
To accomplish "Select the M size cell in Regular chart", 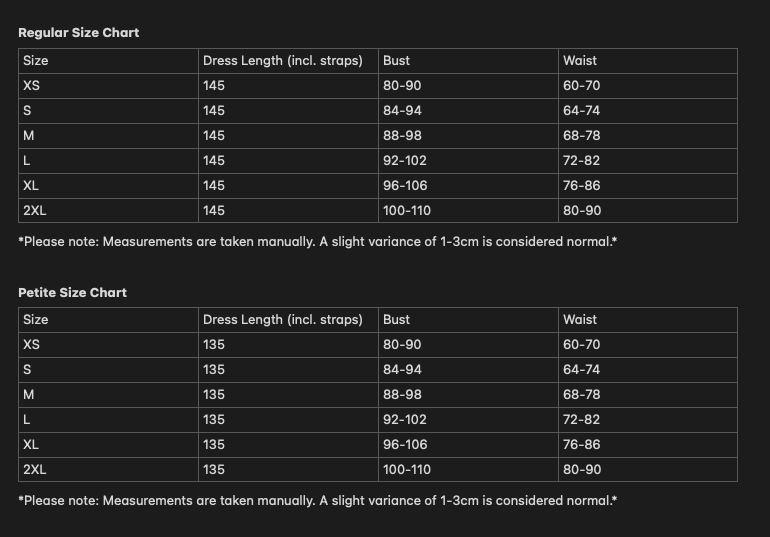I will [x=29, y=136].
